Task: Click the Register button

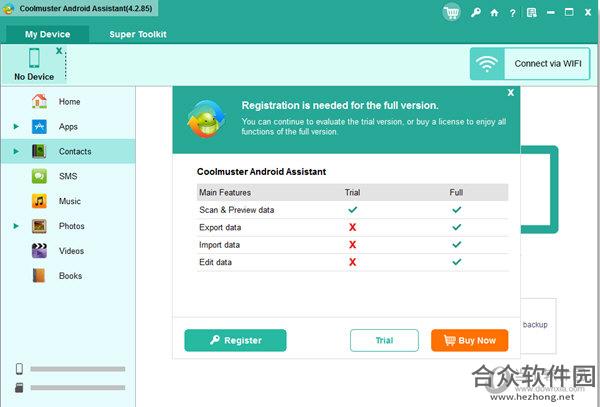Action: 235,340
